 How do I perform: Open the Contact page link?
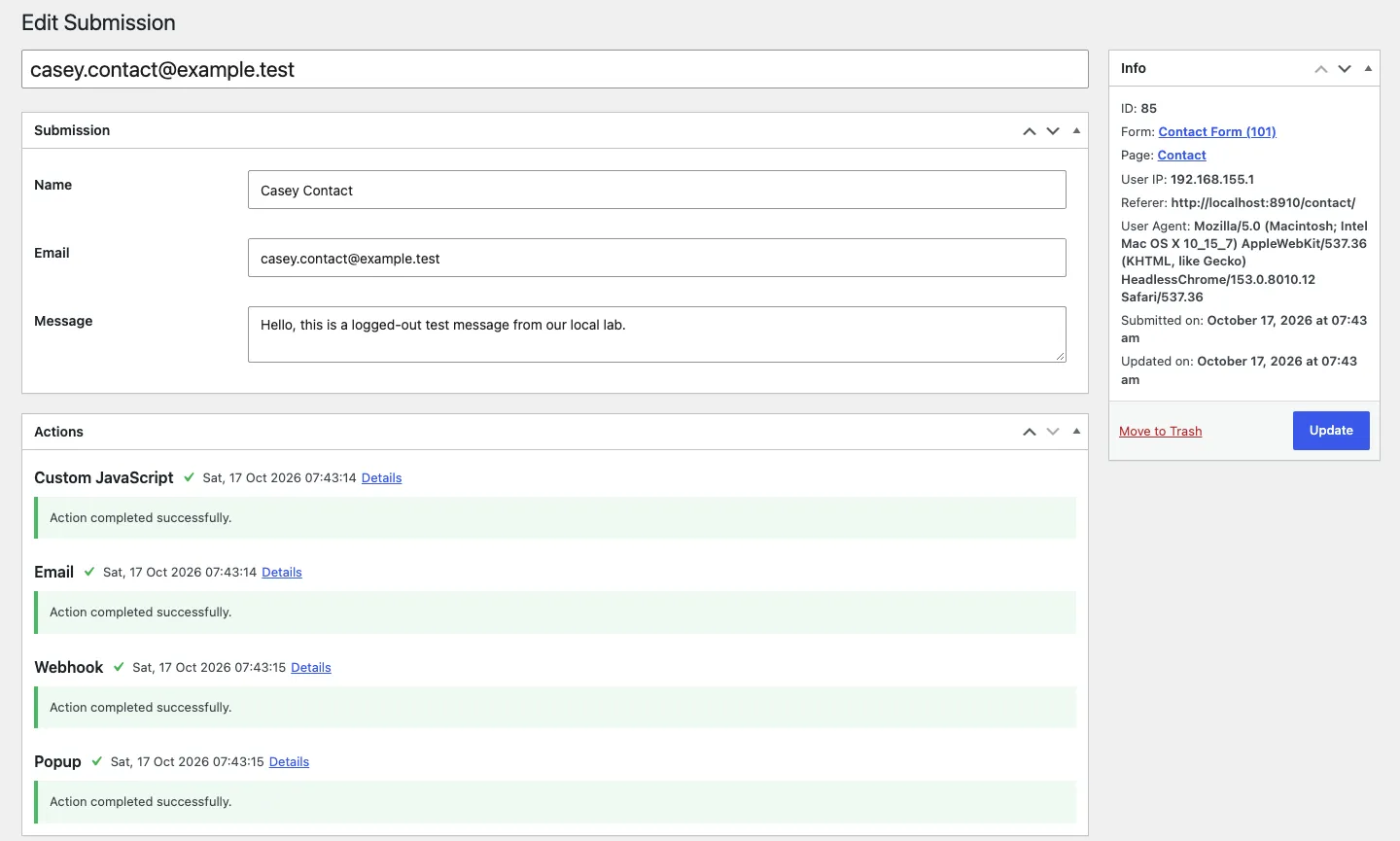pos(1182,156)
